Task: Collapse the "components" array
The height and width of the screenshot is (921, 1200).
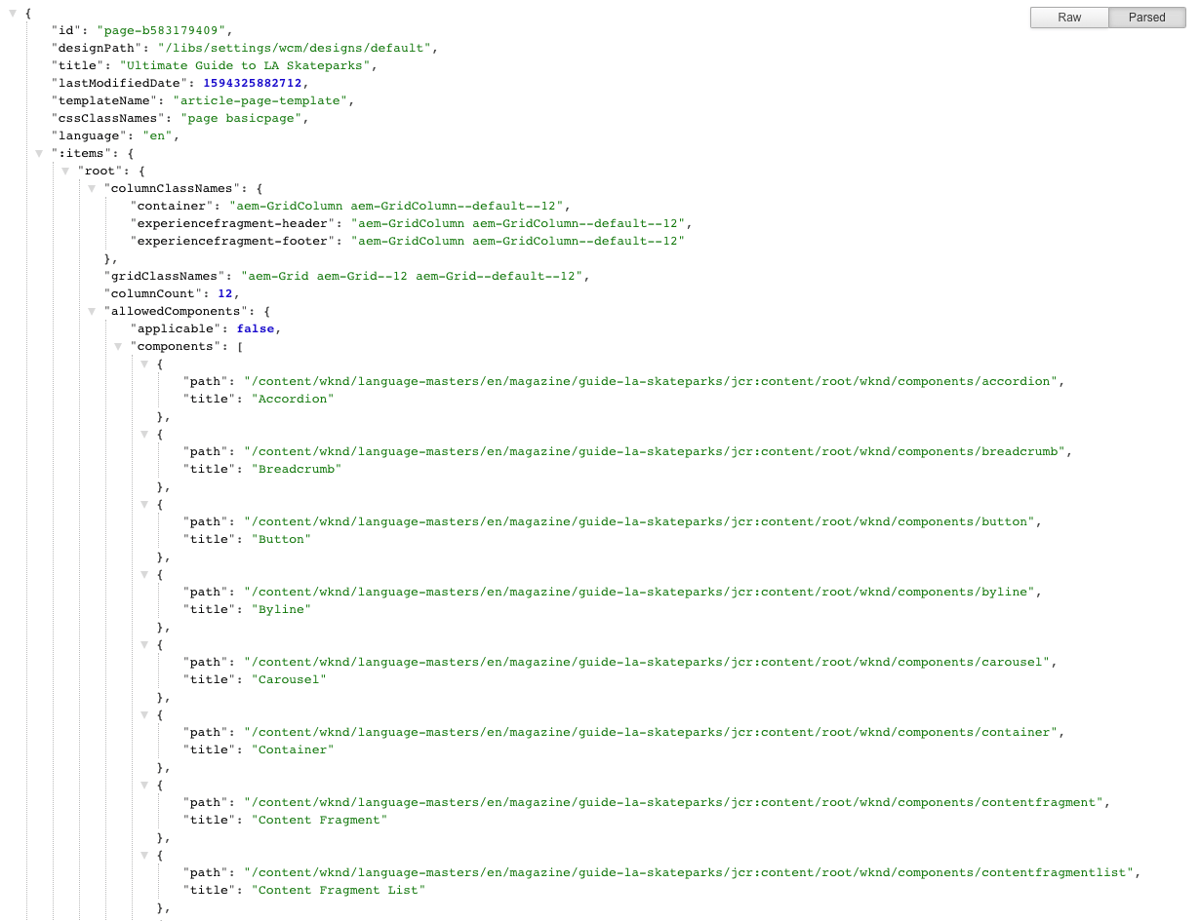Action: pos(116,345)
